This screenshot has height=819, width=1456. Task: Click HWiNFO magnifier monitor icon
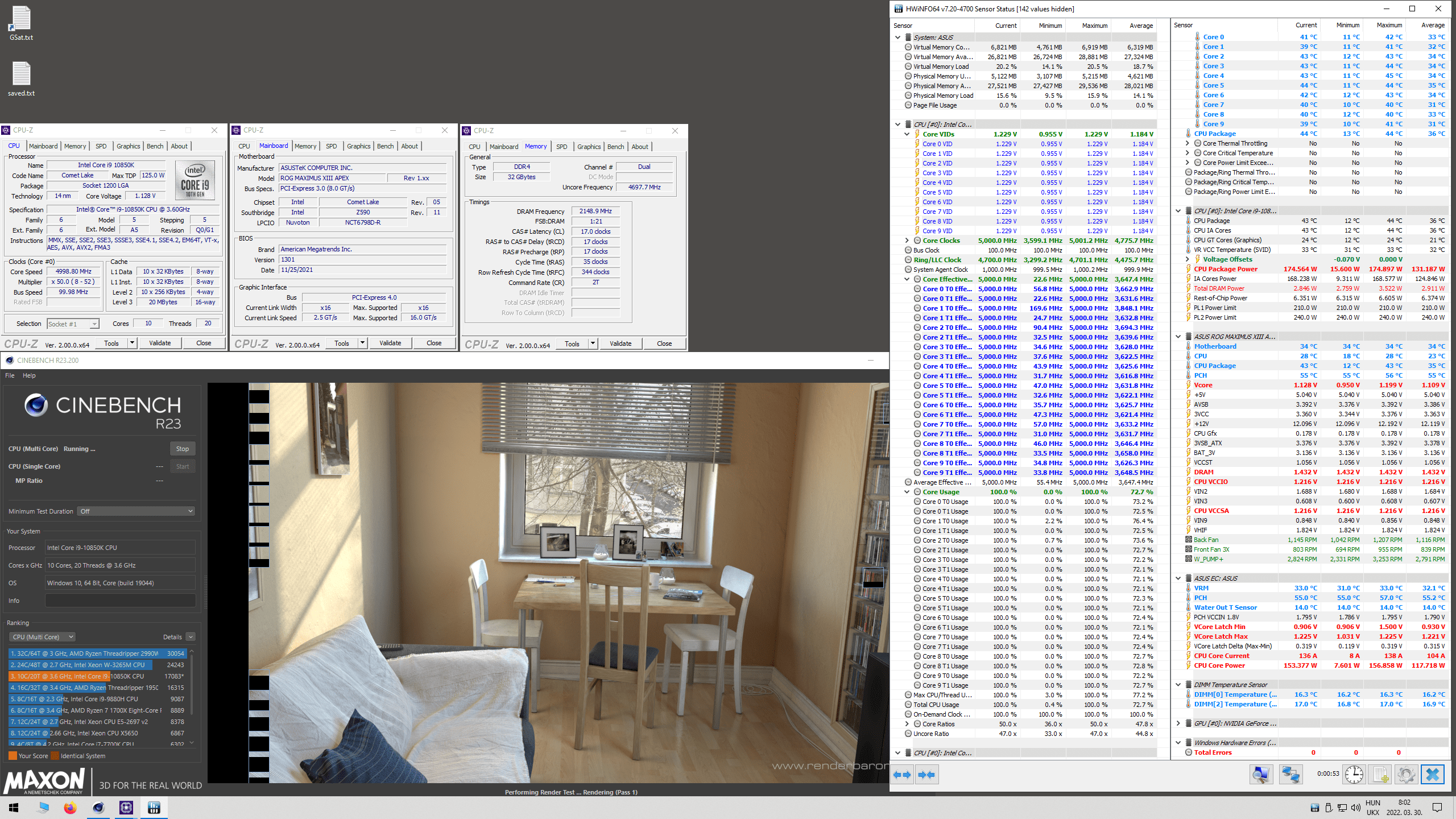[1261, 775]
